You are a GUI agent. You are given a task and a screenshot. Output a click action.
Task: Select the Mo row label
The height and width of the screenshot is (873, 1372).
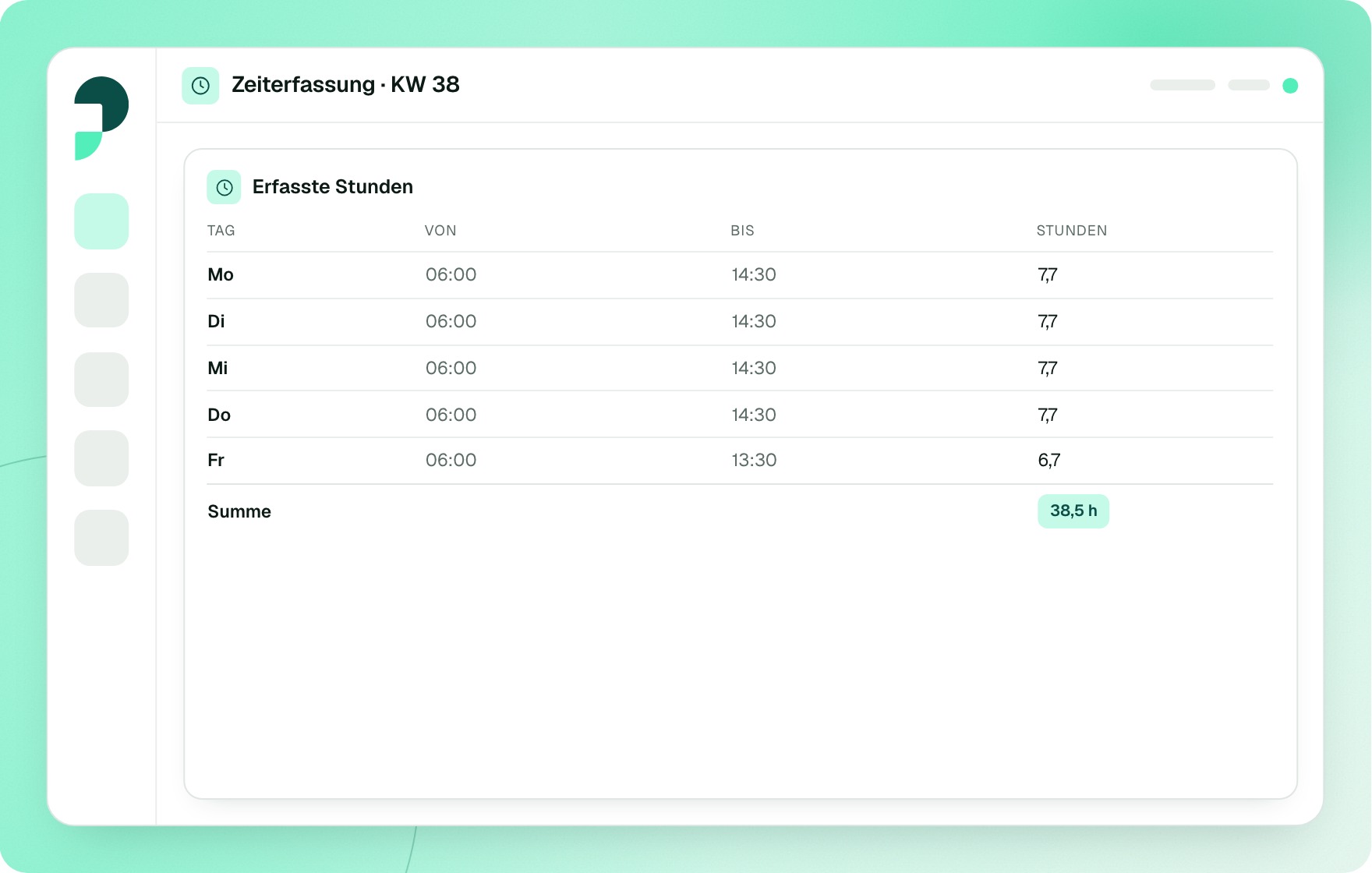coord(221,274)
